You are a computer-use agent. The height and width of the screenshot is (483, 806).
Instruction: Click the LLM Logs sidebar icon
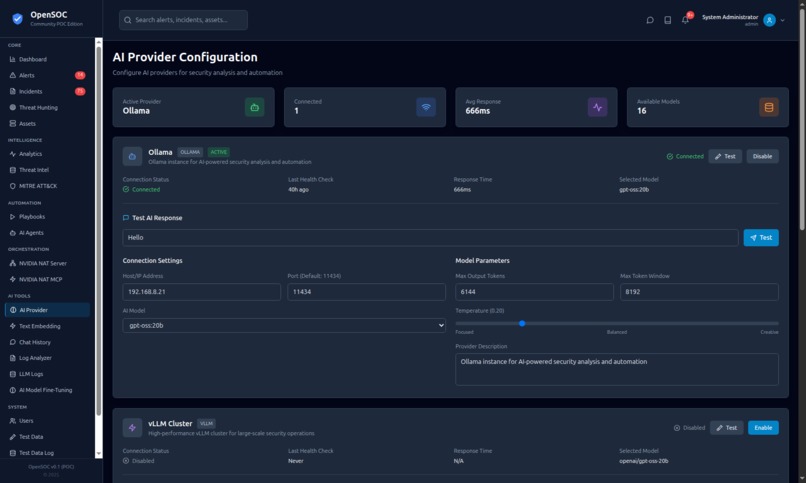13,374
